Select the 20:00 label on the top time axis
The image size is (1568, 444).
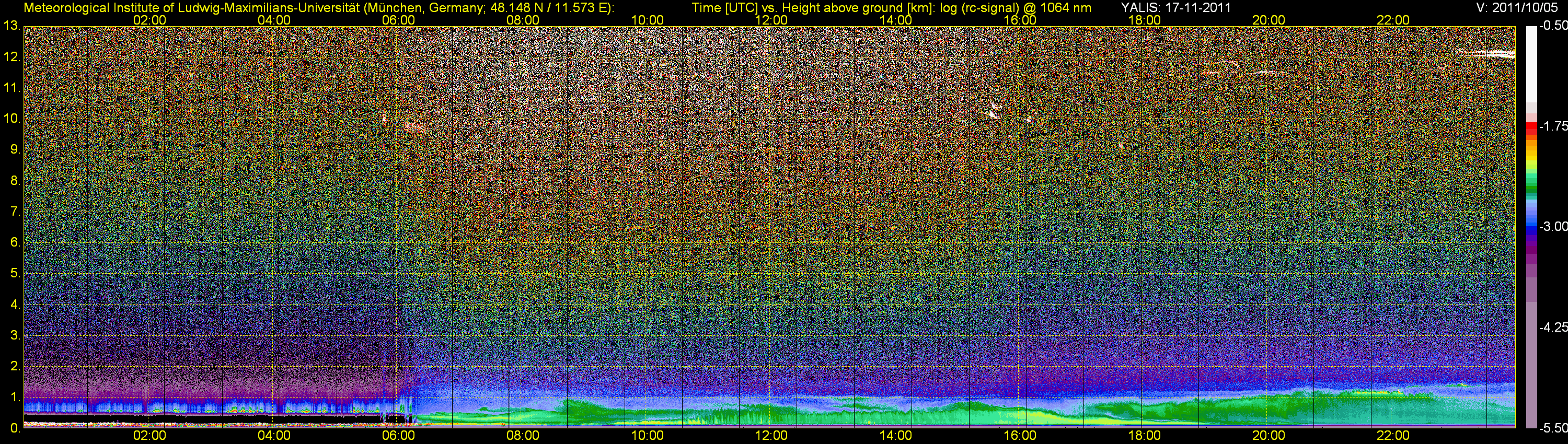coord(1269,20)
